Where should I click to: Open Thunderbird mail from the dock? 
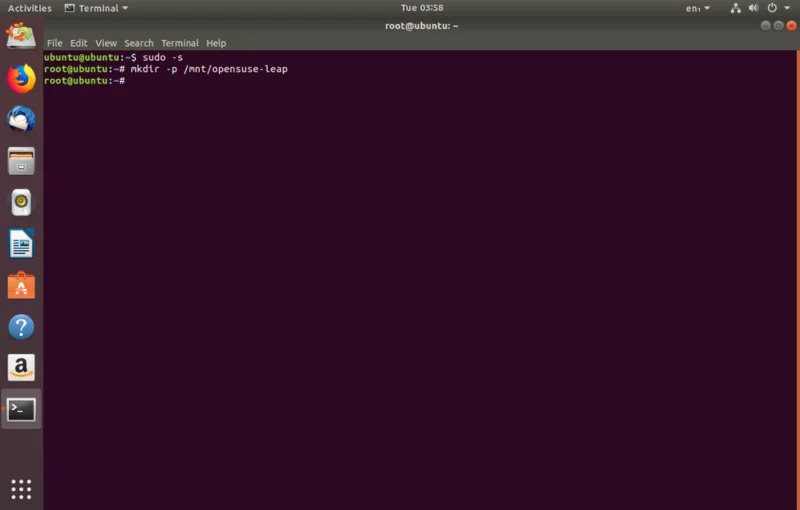pos(21,120)
